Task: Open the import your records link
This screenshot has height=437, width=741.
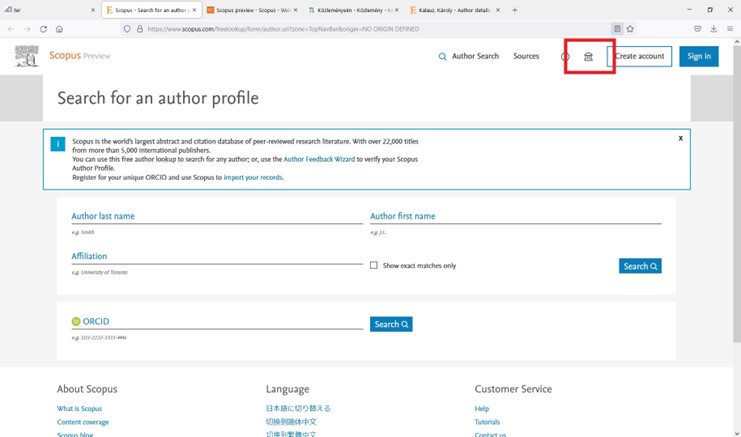Action: coord(253,178)
